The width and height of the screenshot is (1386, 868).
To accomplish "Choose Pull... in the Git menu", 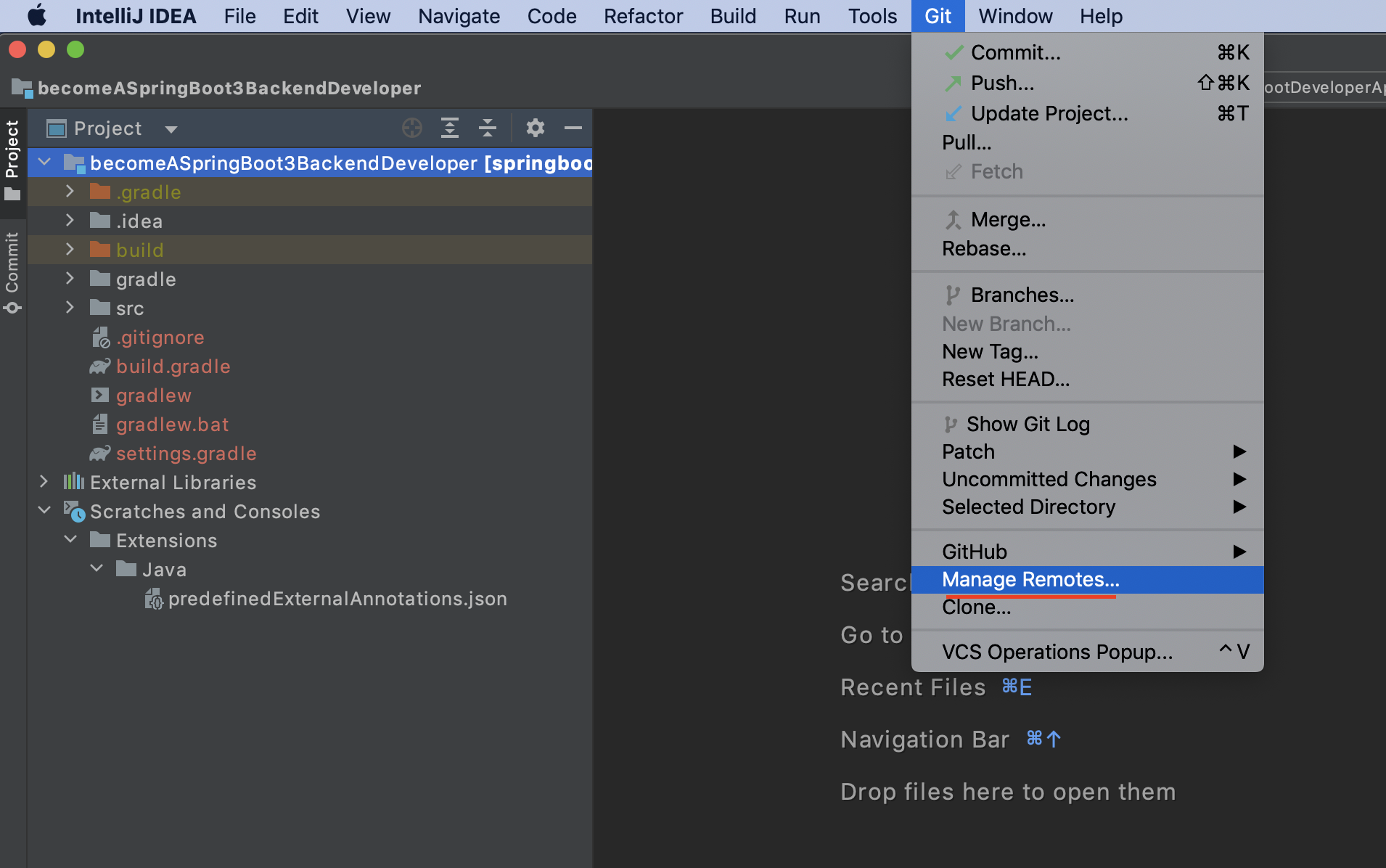I will pos(1087,142).
